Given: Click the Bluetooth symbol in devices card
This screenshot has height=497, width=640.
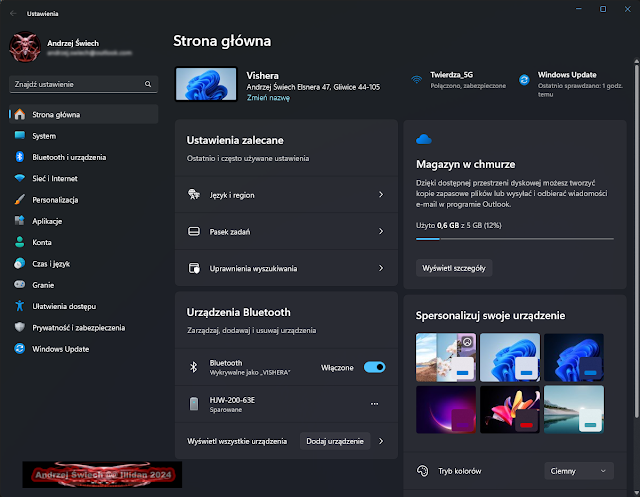Looking at the screenshot, I should tap(194, 367).
